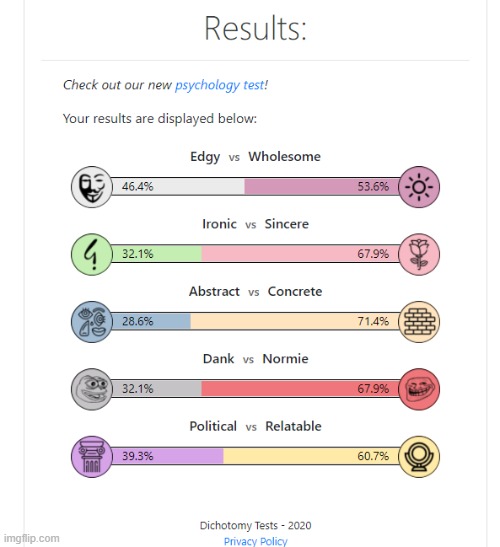Click the trollface Normie icon
The height and width of the screenshot is (547, 500).
(419, 389)
